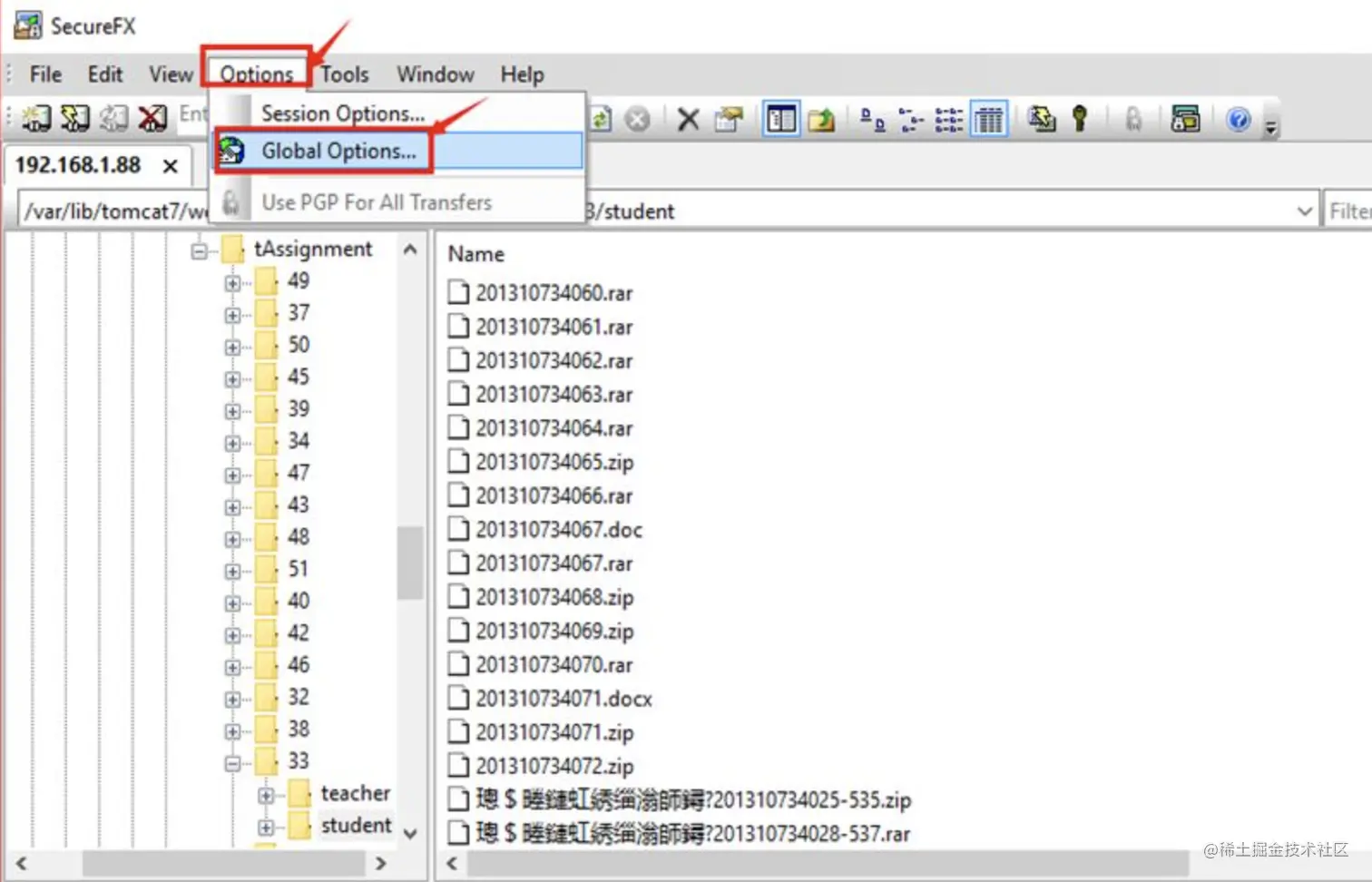Image resolution: width=1372 pixels, height=882 pixels.
Task: Click the Delete (X) toolbar icon
Action: click(x=689, y=119)
